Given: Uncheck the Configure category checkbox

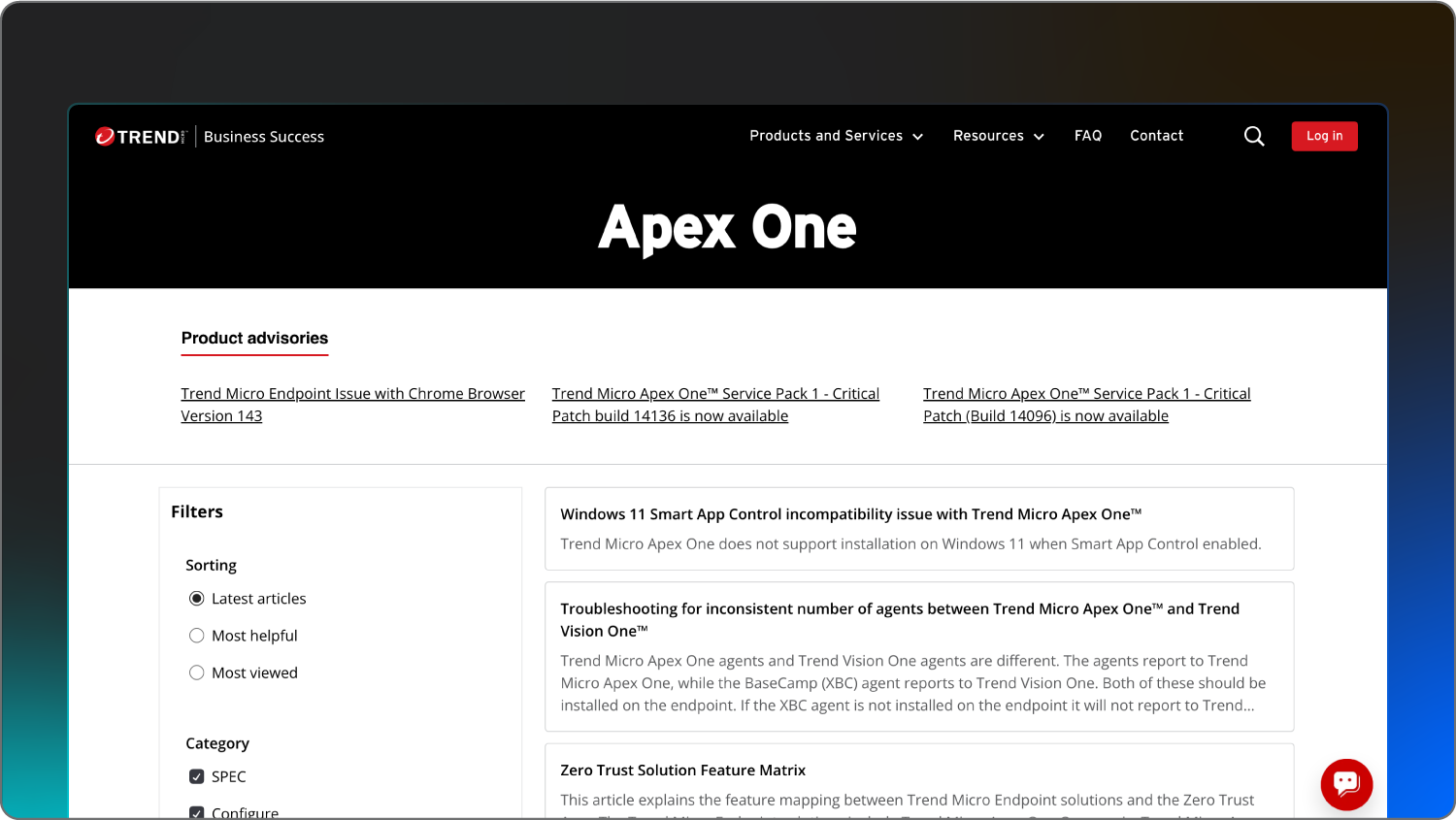Looking at the screenshot, I should (x=197, y=812).
